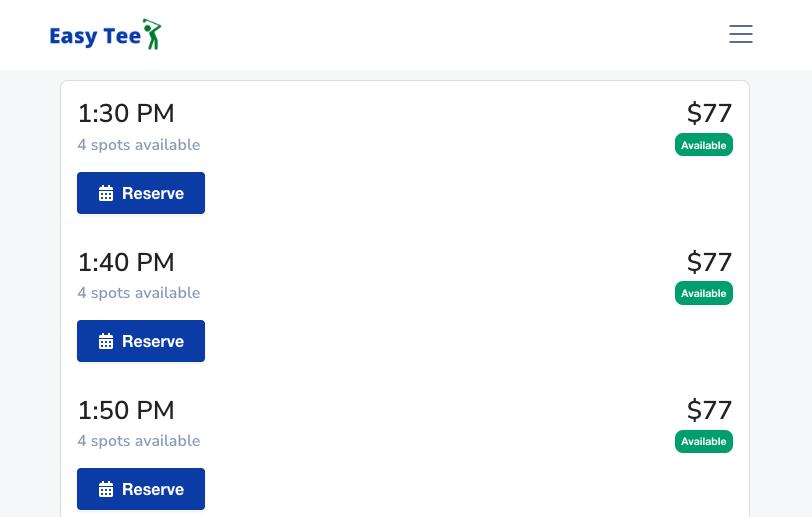Image resolution: width=812 pixels, height=517 pixels.
Task: Reserve the 1:30 PM tee time
Action: (x=141, y=193)
